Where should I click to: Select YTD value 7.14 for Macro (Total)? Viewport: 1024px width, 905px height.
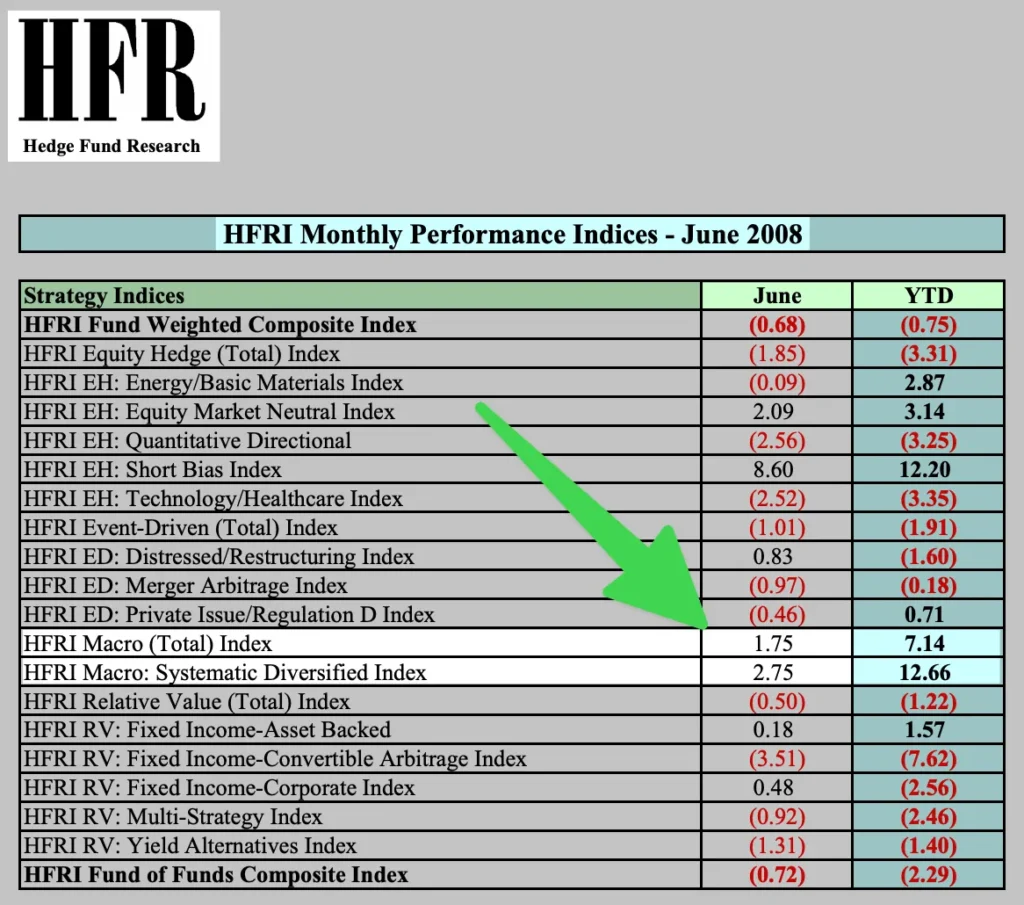(x=925, y=644)
